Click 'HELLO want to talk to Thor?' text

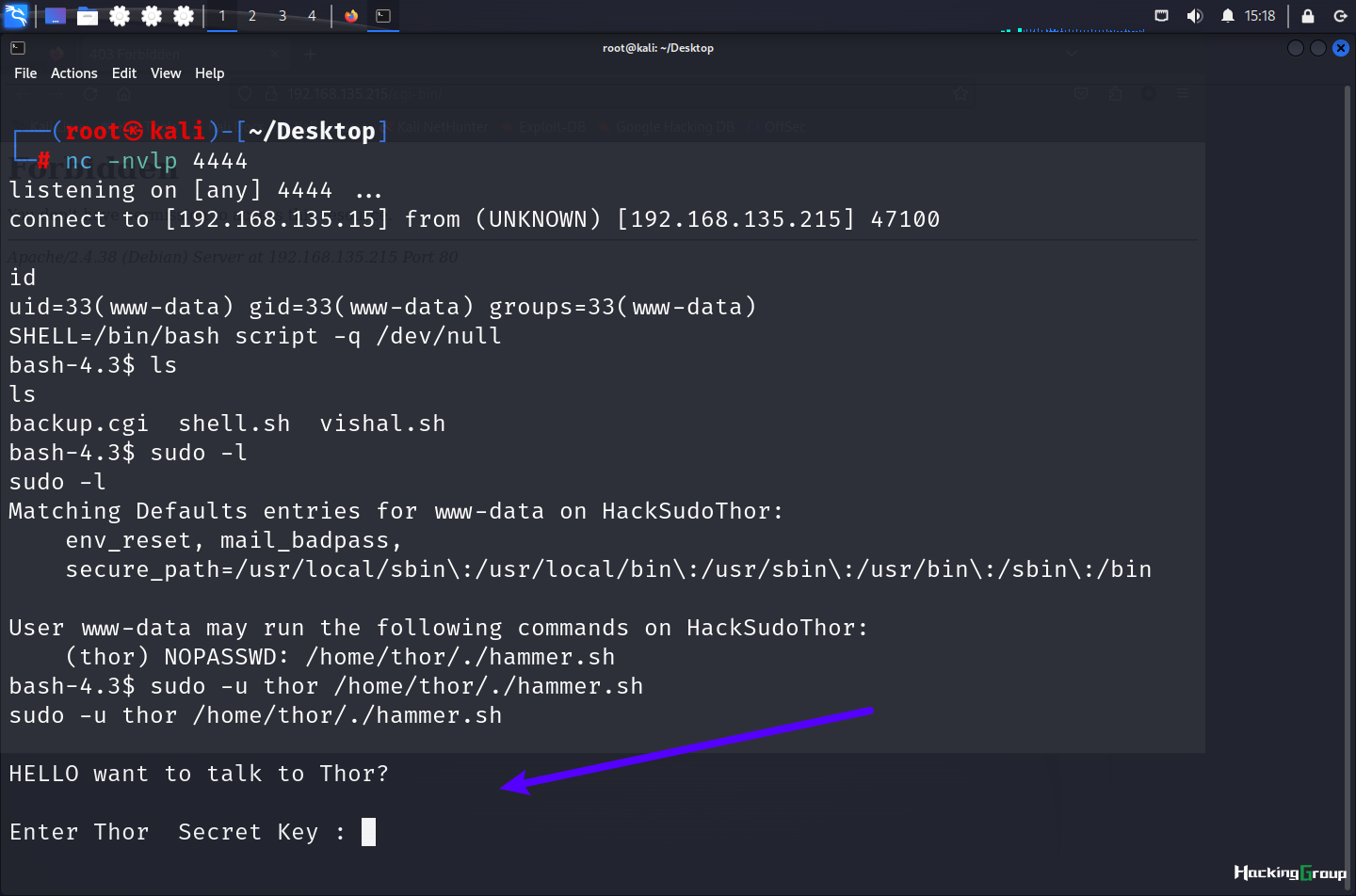coord(199,774)
